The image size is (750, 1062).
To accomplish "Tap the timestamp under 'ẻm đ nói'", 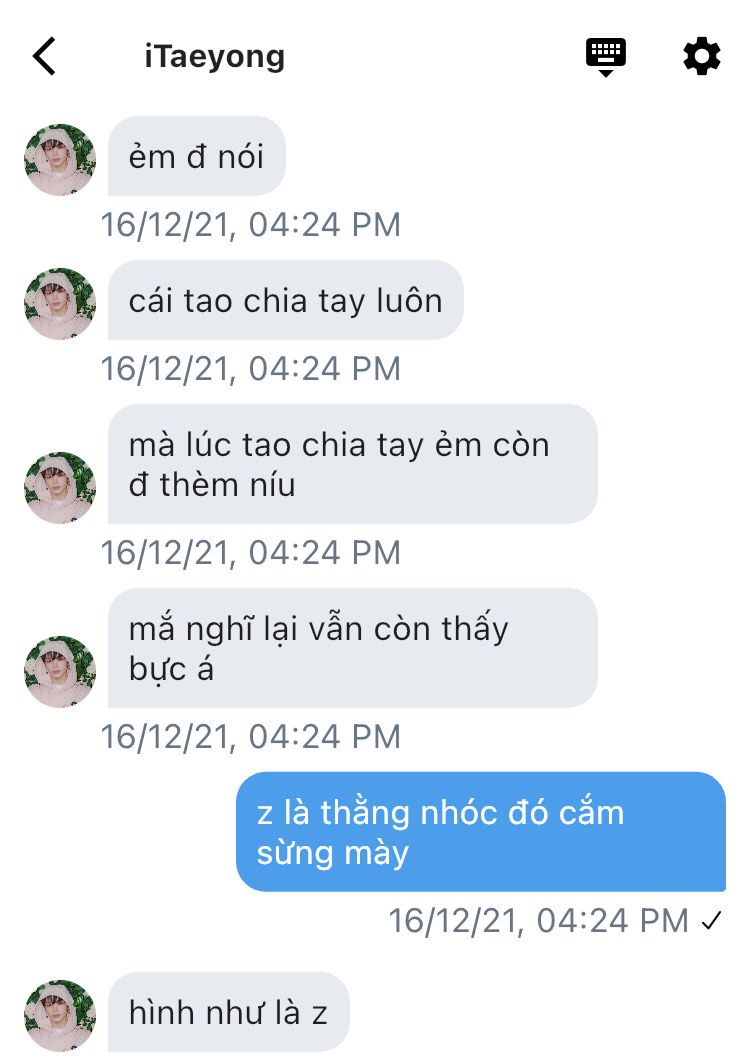I will 251,225.
